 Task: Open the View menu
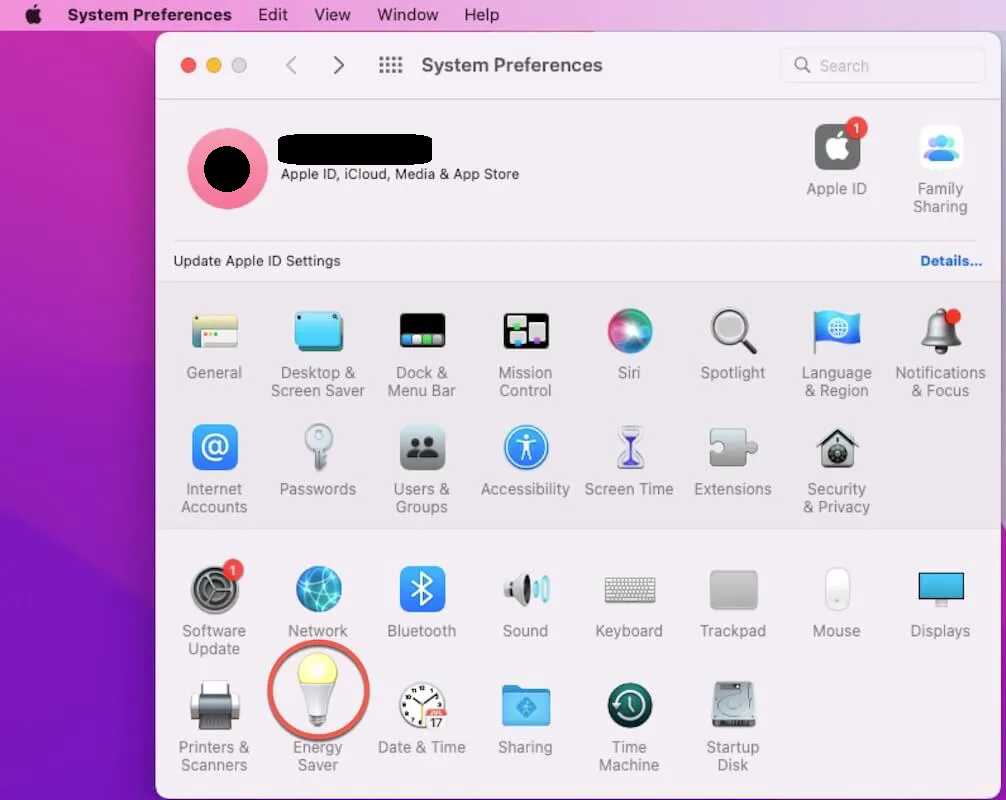pos(332,14)
